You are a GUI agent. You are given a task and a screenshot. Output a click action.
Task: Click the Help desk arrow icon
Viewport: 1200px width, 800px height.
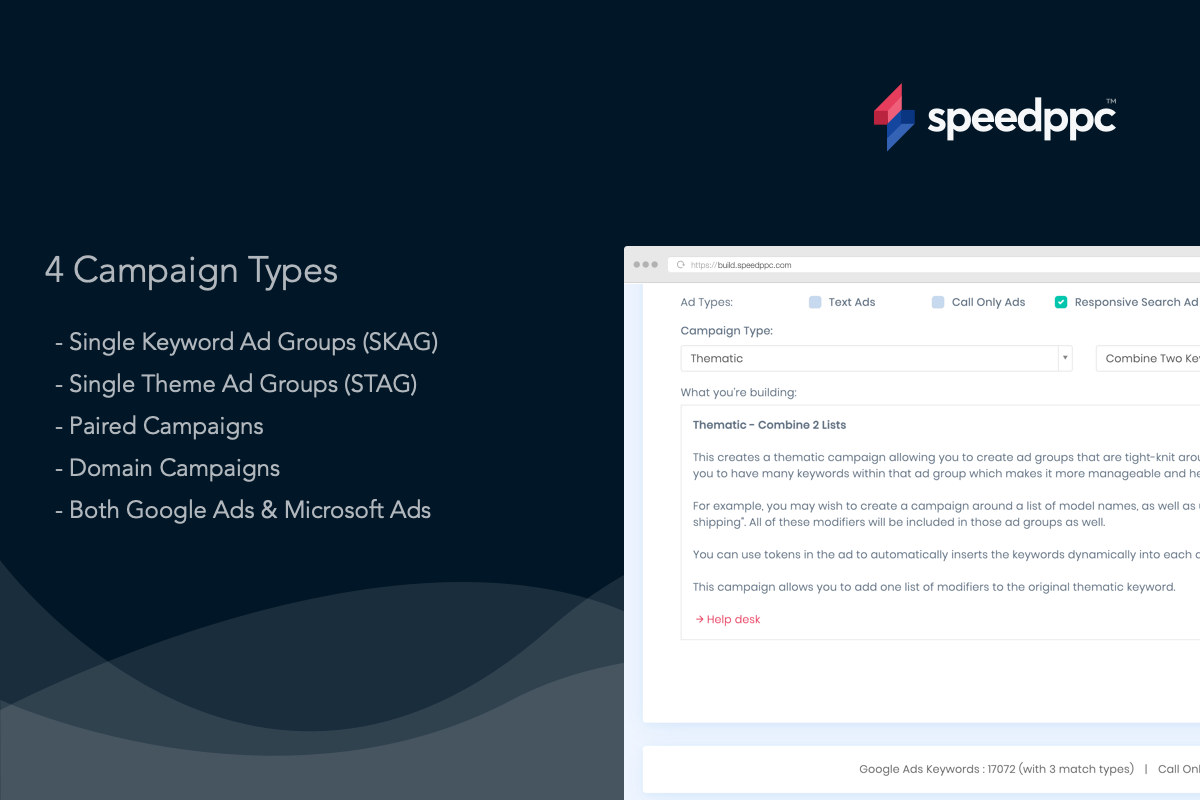coord(698,620)
